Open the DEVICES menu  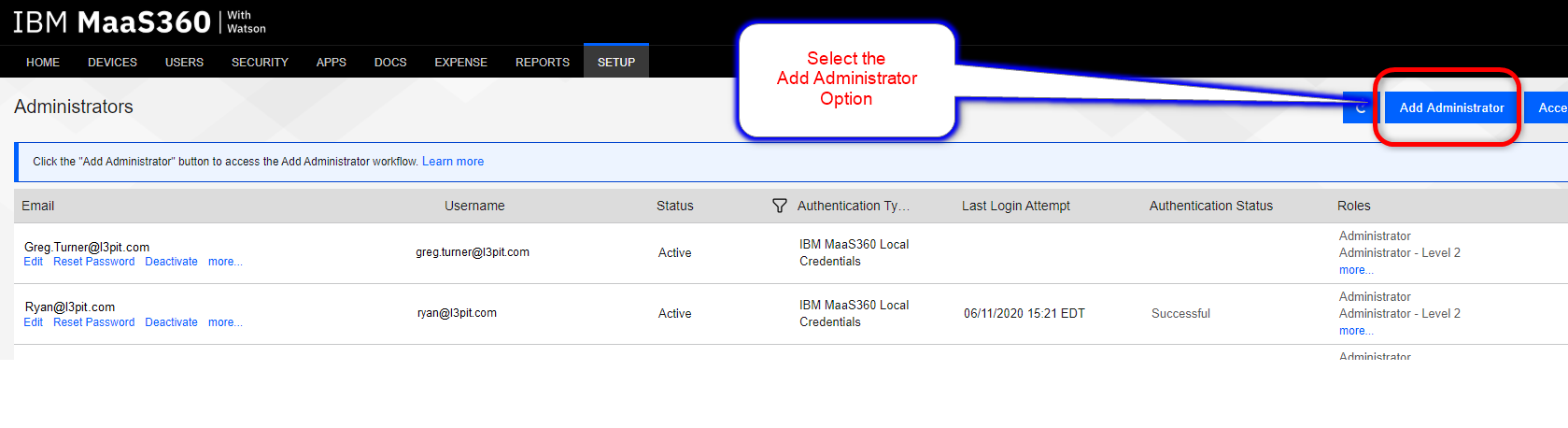coord(112,63)
